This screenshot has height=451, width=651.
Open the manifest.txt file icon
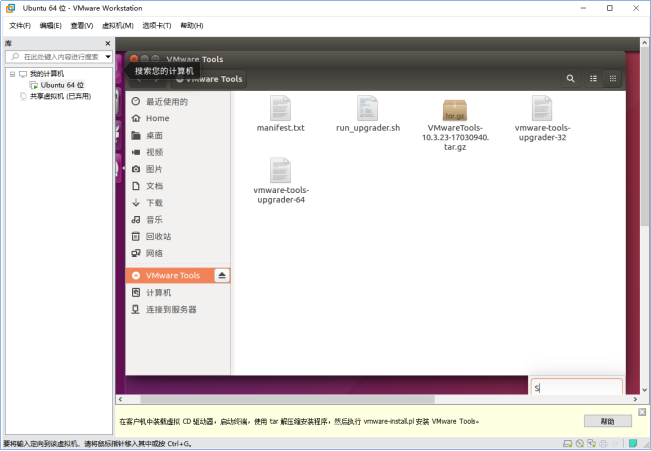(x=280, y=108)
